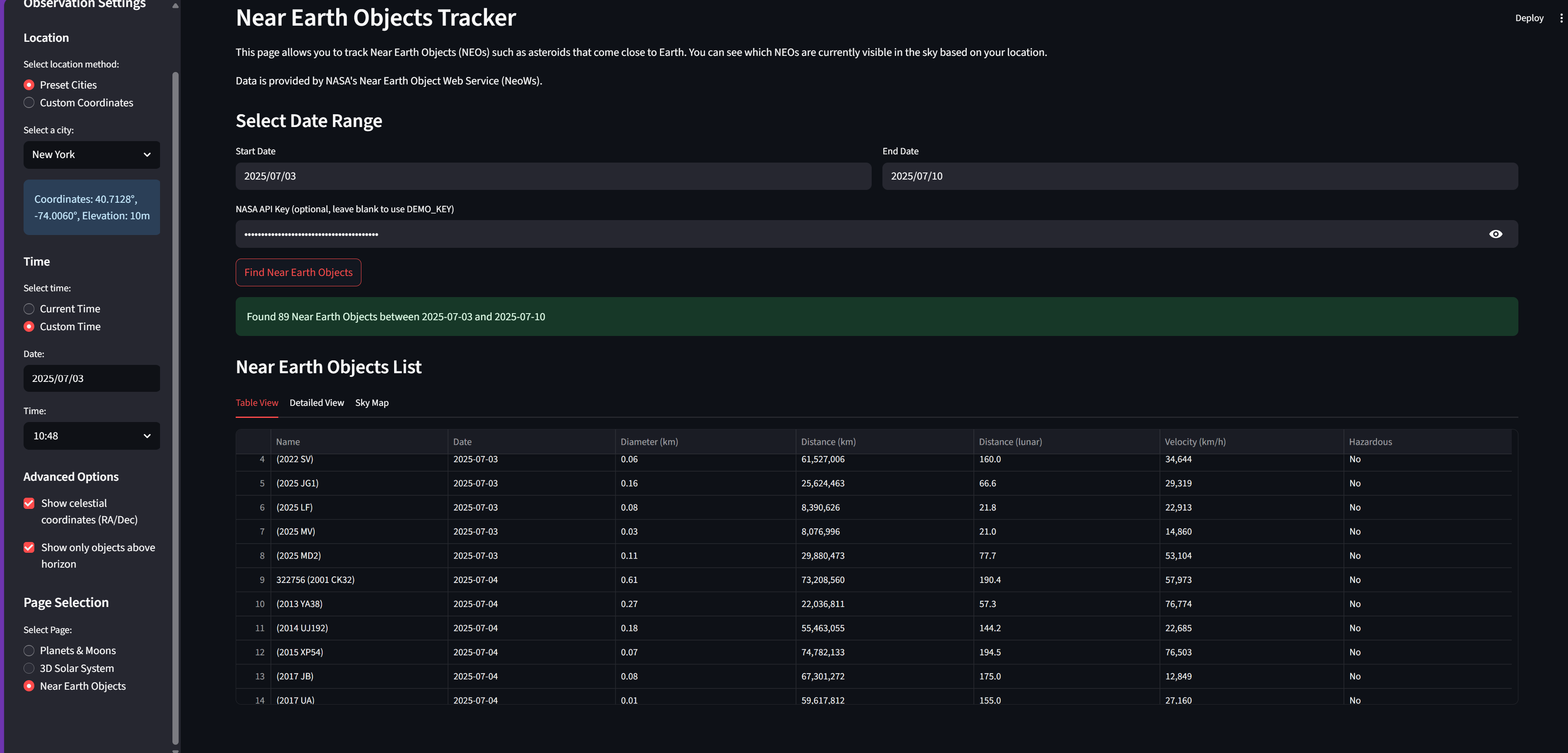Click the sidebar vertical scrollbar
The width and height of the screenshot is (1568, 753).
(175, 408)
